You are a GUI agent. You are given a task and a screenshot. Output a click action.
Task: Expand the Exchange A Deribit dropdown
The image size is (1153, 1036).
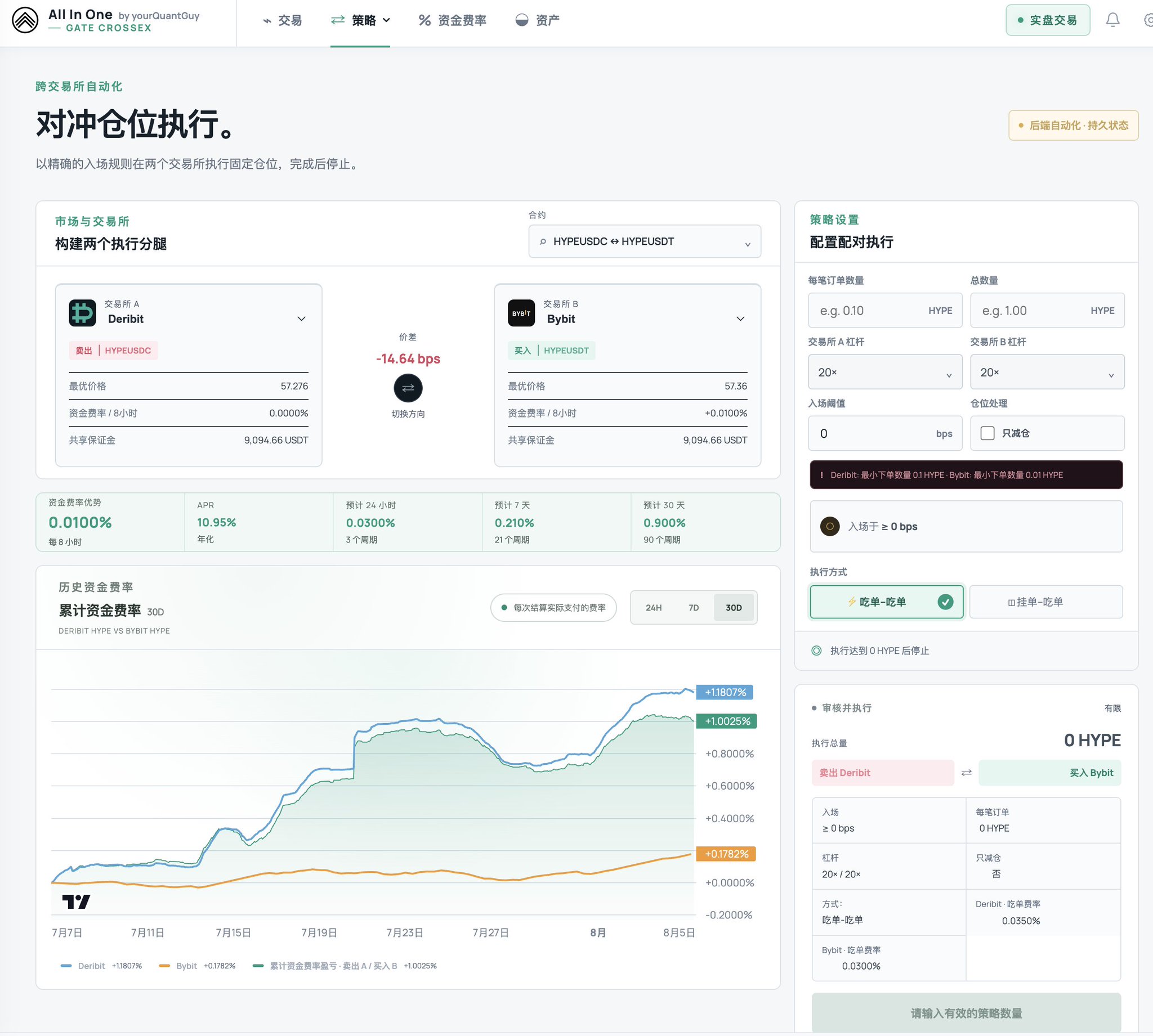[301, 319]
